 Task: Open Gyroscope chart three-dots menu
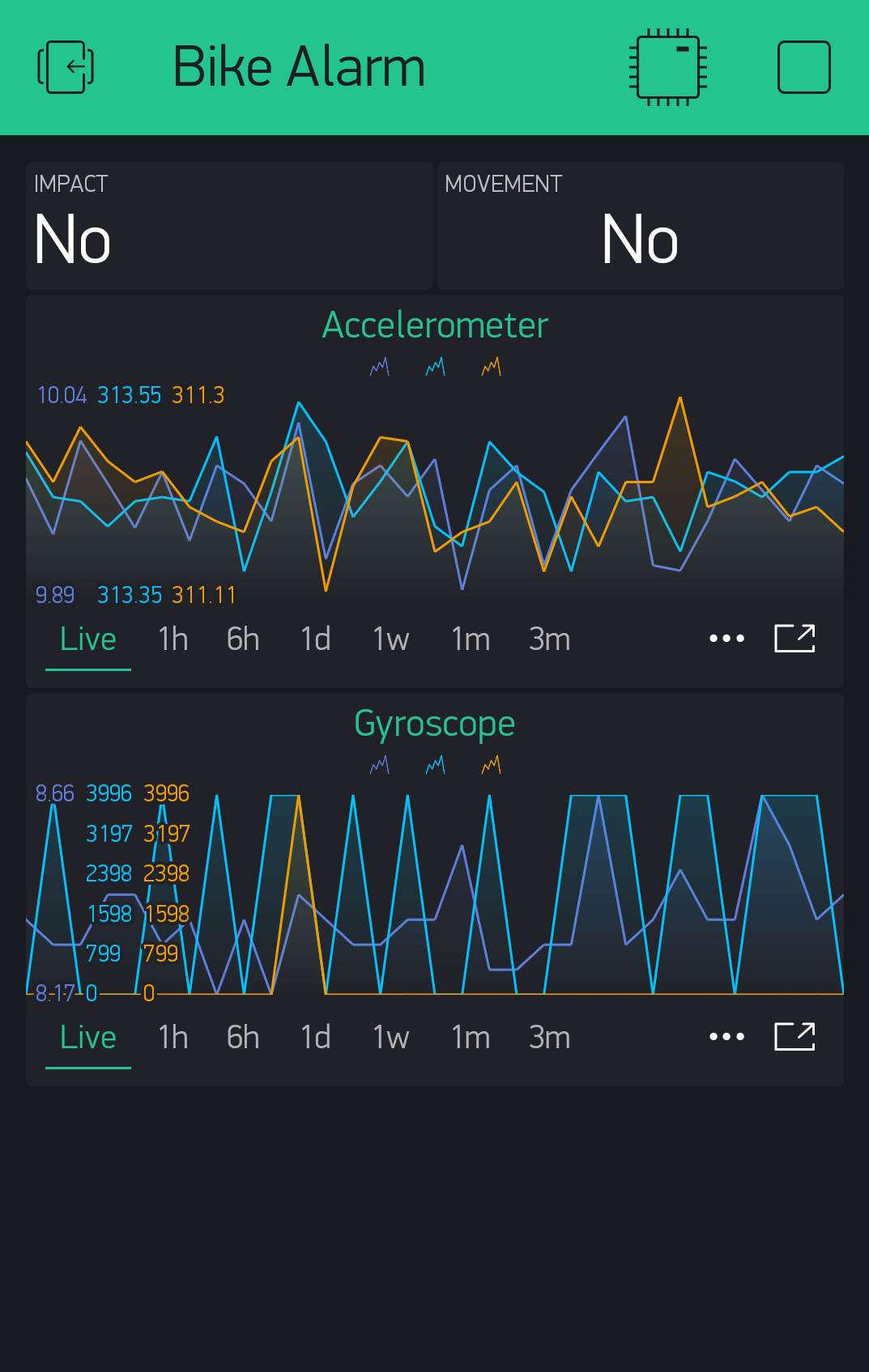(726, 1037)
